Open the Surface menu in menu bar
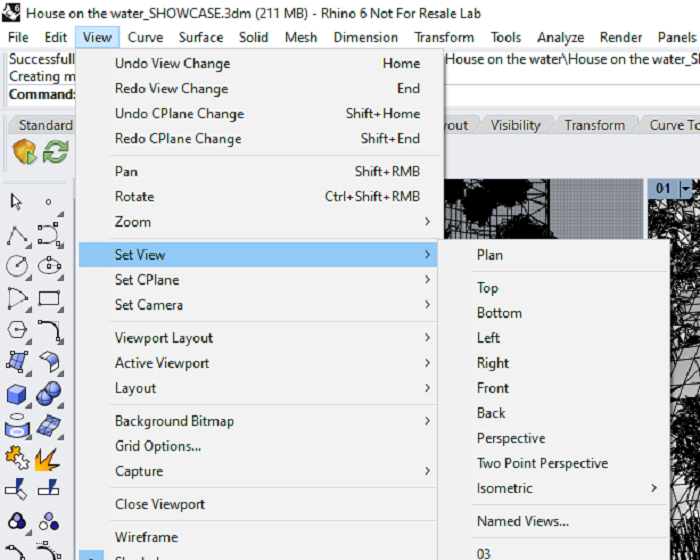Viewport: 700px width, 560px height. (x=201, y=37)
